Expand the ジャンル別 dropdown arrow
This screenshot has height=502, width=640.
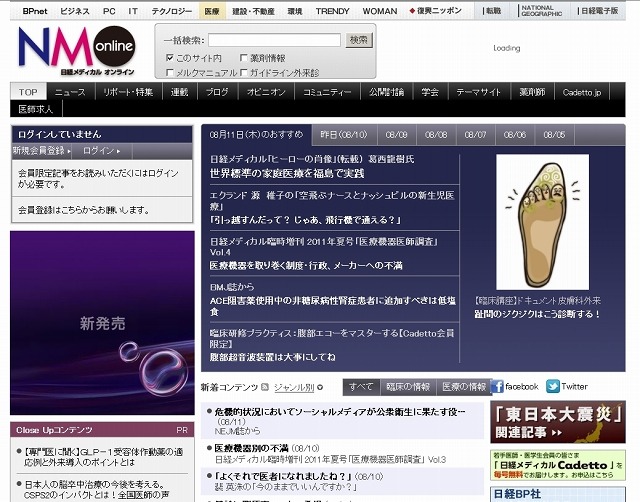[320, 387]
